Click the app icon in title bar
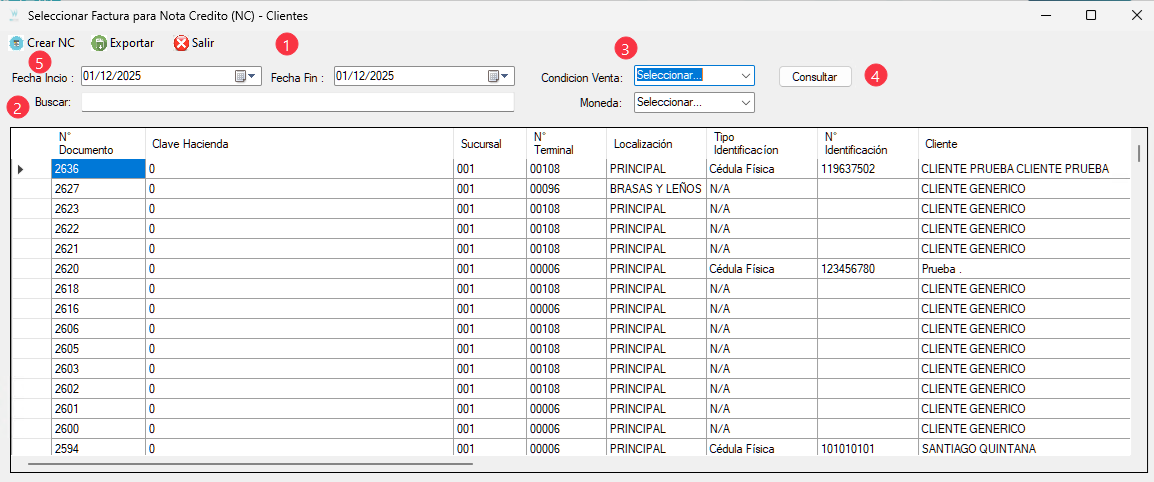Image resolution: width=1154 pixels, height=482 pixels. [14, 15]
